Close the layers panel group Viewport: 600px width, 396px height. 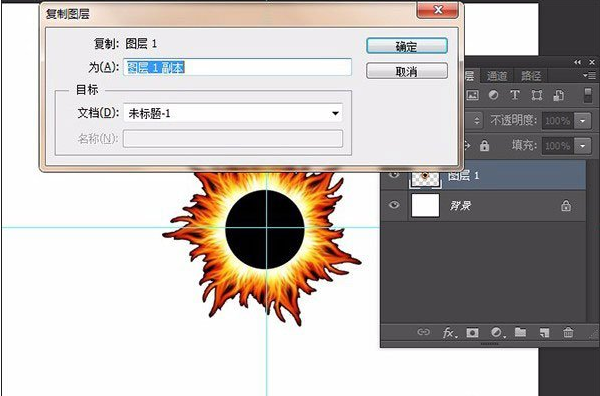(592, 62)
